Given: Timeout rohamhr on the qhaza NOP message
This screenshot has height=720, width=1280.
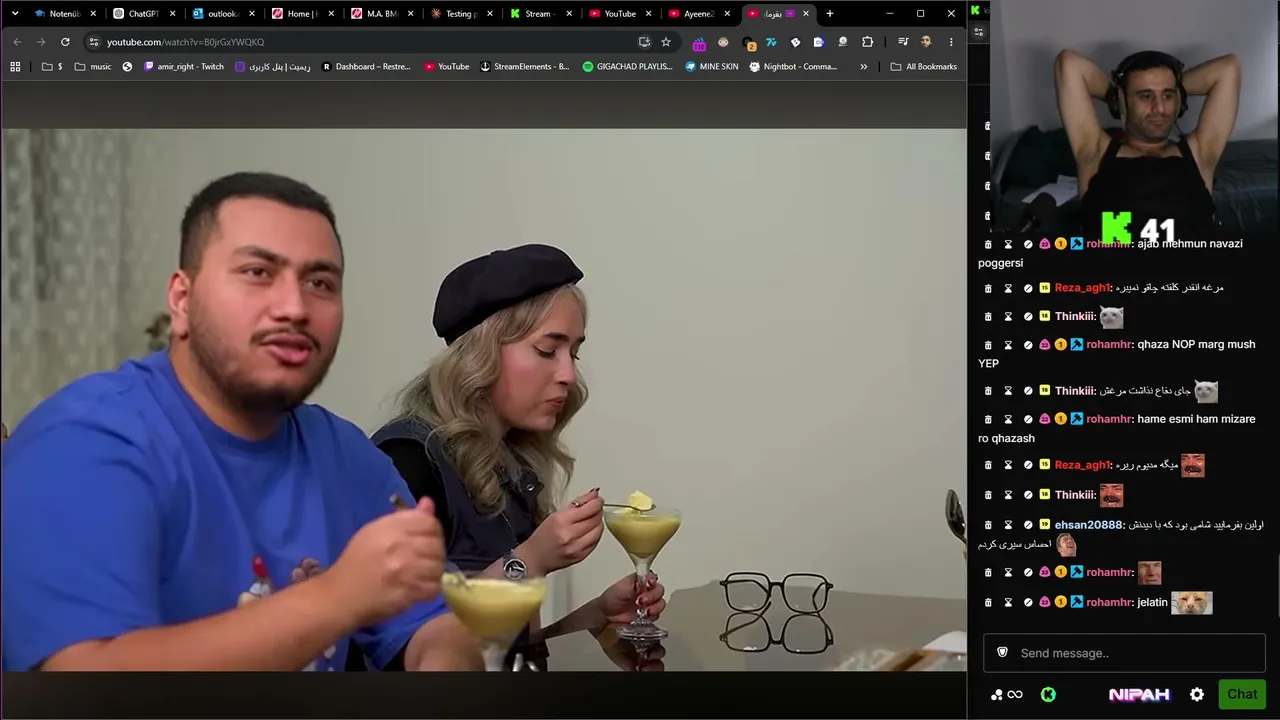Looking at the screenshot, I should pyautogui.click(x=1008, y=345).
